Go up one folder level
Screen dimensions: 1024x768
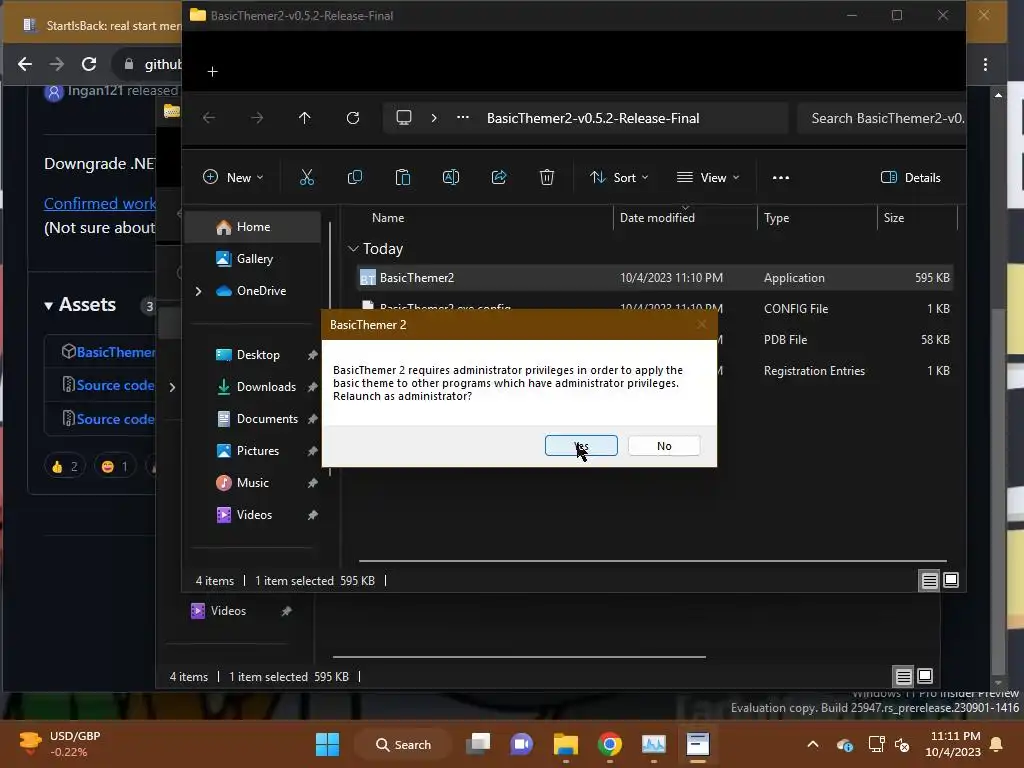click(x=304, y=118)
